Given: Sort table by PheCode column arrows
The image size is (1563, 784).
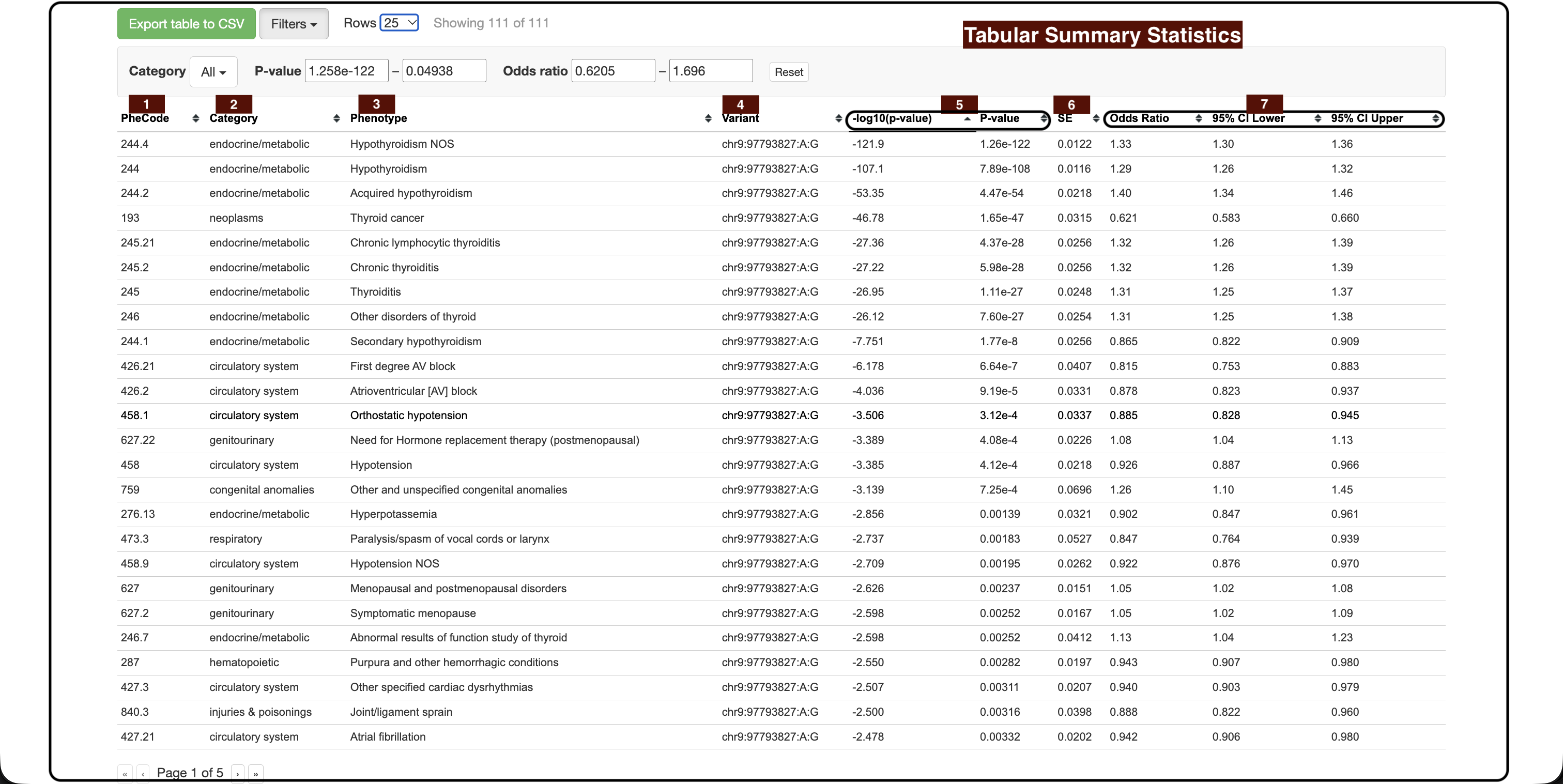Looking at the screenshot, I should (195, 118).
